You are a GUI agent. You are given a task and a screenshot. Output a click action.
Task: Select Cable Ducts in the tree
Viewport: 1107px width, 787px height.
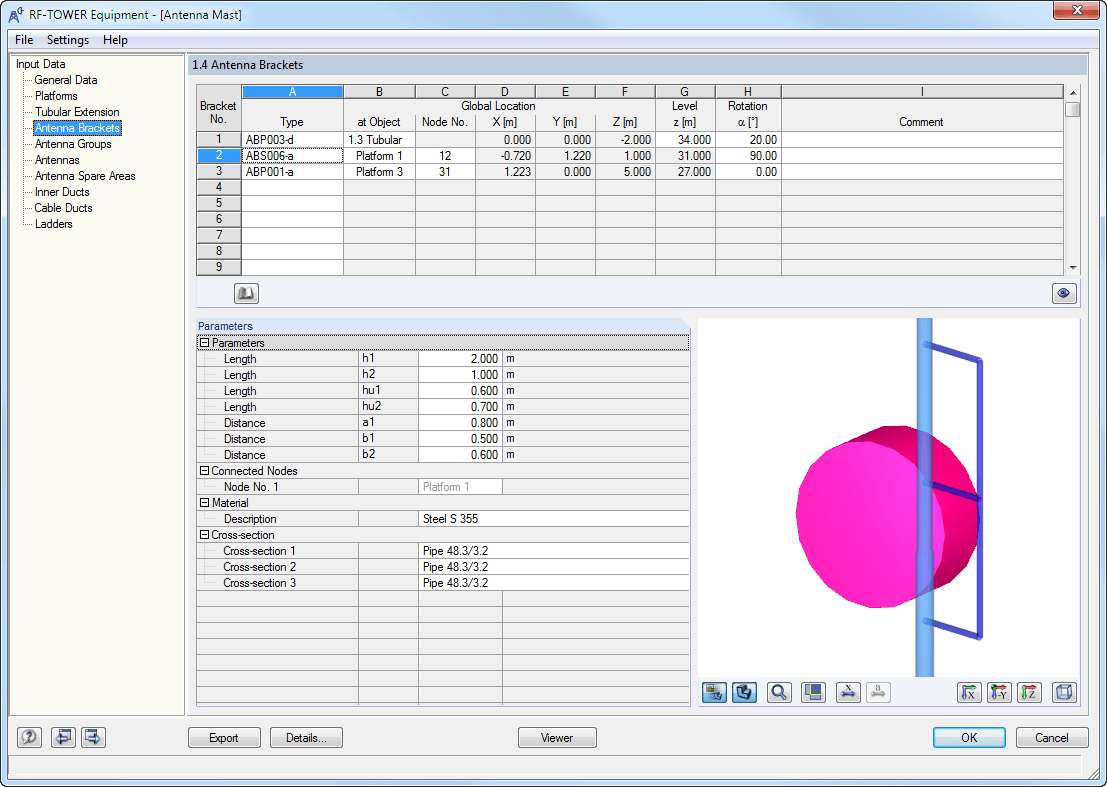(x=63, y=208)
